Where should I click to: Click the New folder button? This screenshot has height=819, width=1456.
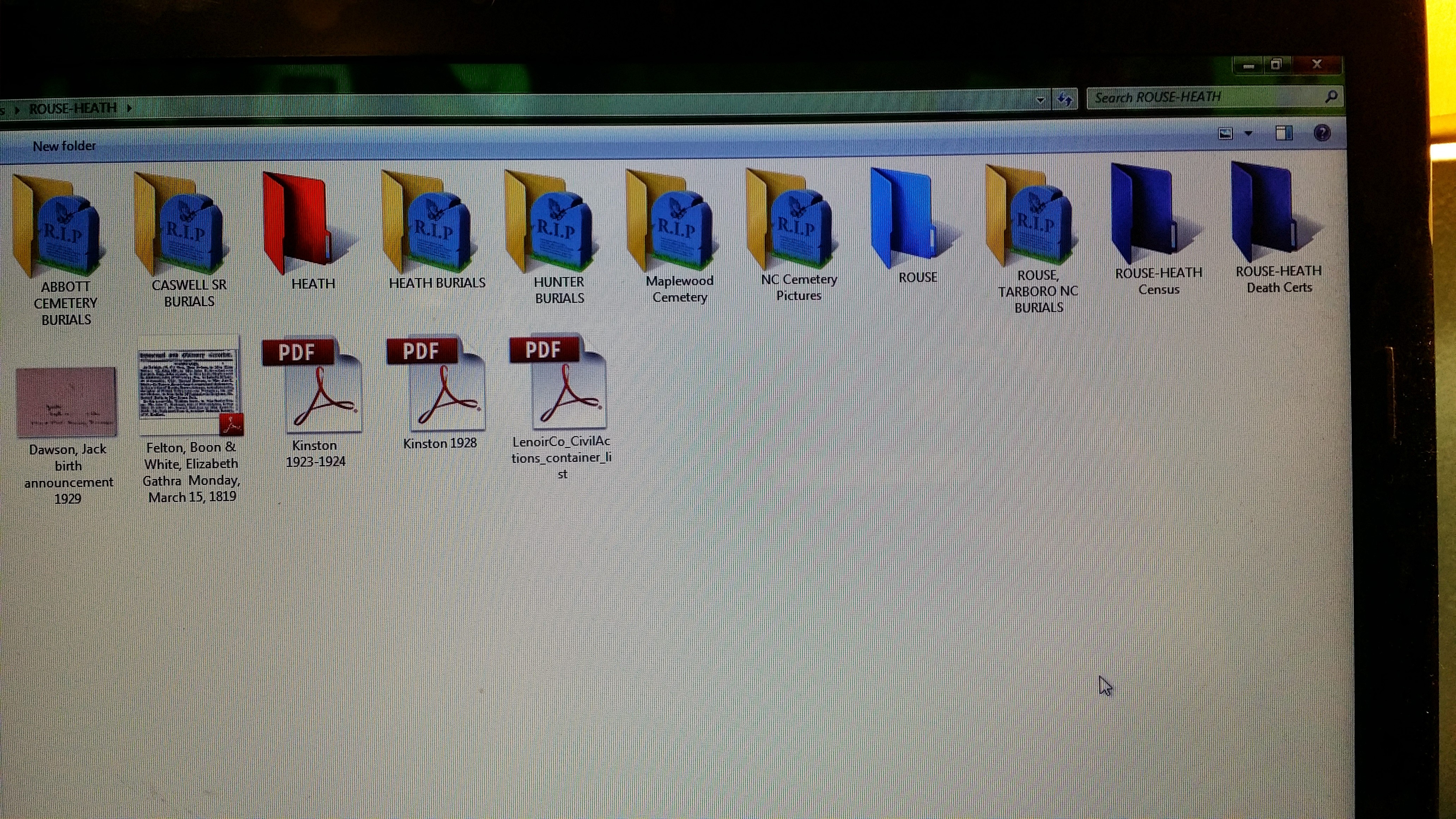pos(64,146)
